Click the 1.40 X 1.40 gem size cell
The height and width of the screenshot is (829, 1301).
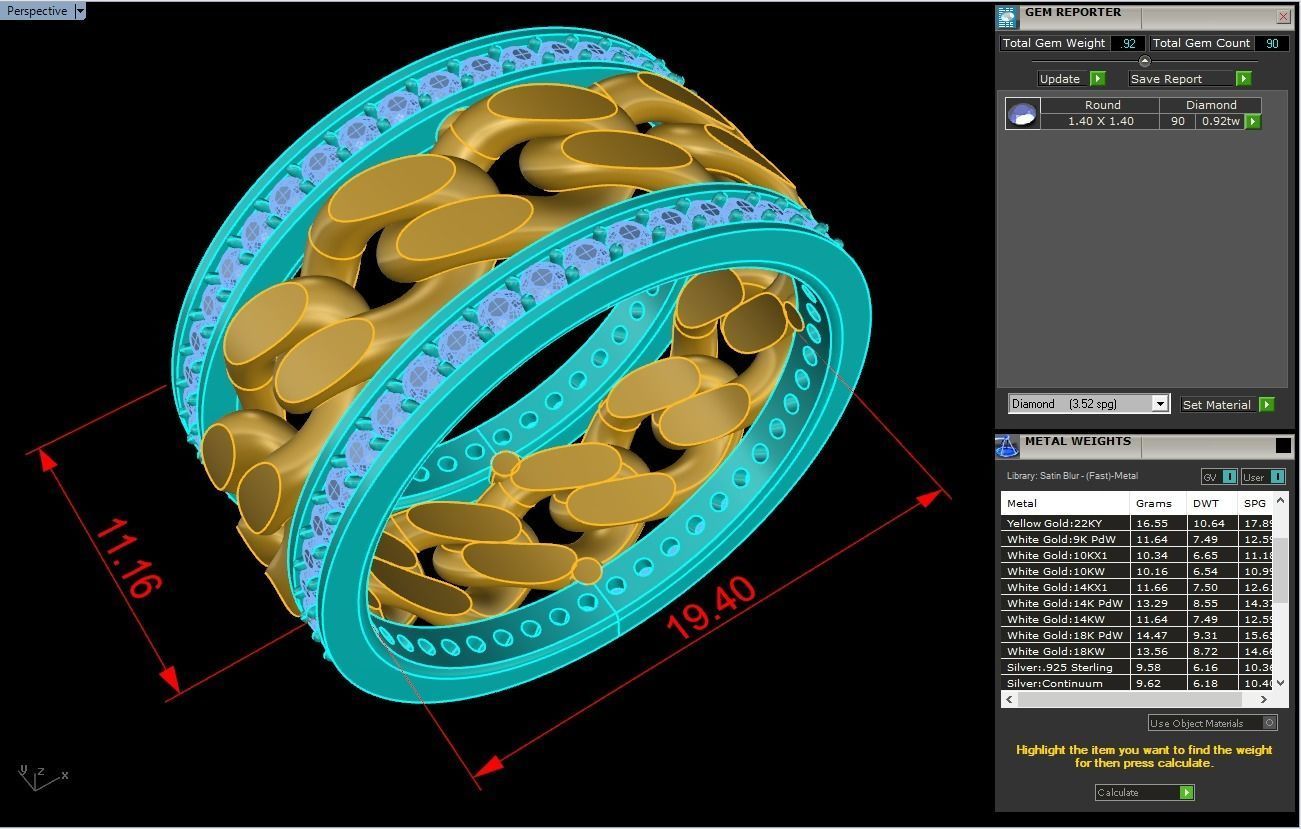pyautogui.click(x=1100, y=121)
